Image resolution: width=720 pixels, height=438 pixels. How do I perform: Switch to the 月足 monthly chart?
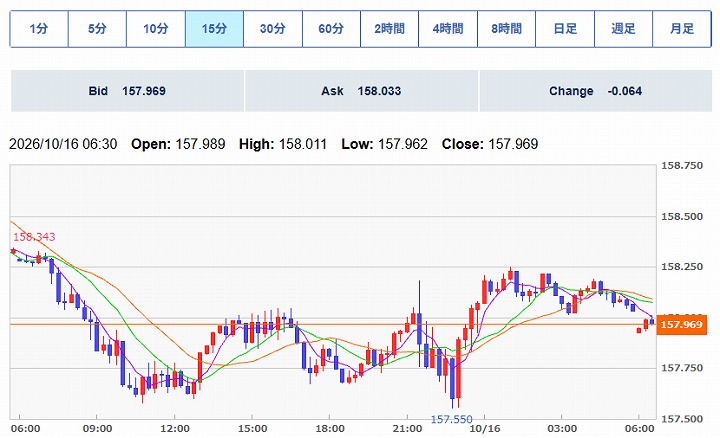(682, 29)
